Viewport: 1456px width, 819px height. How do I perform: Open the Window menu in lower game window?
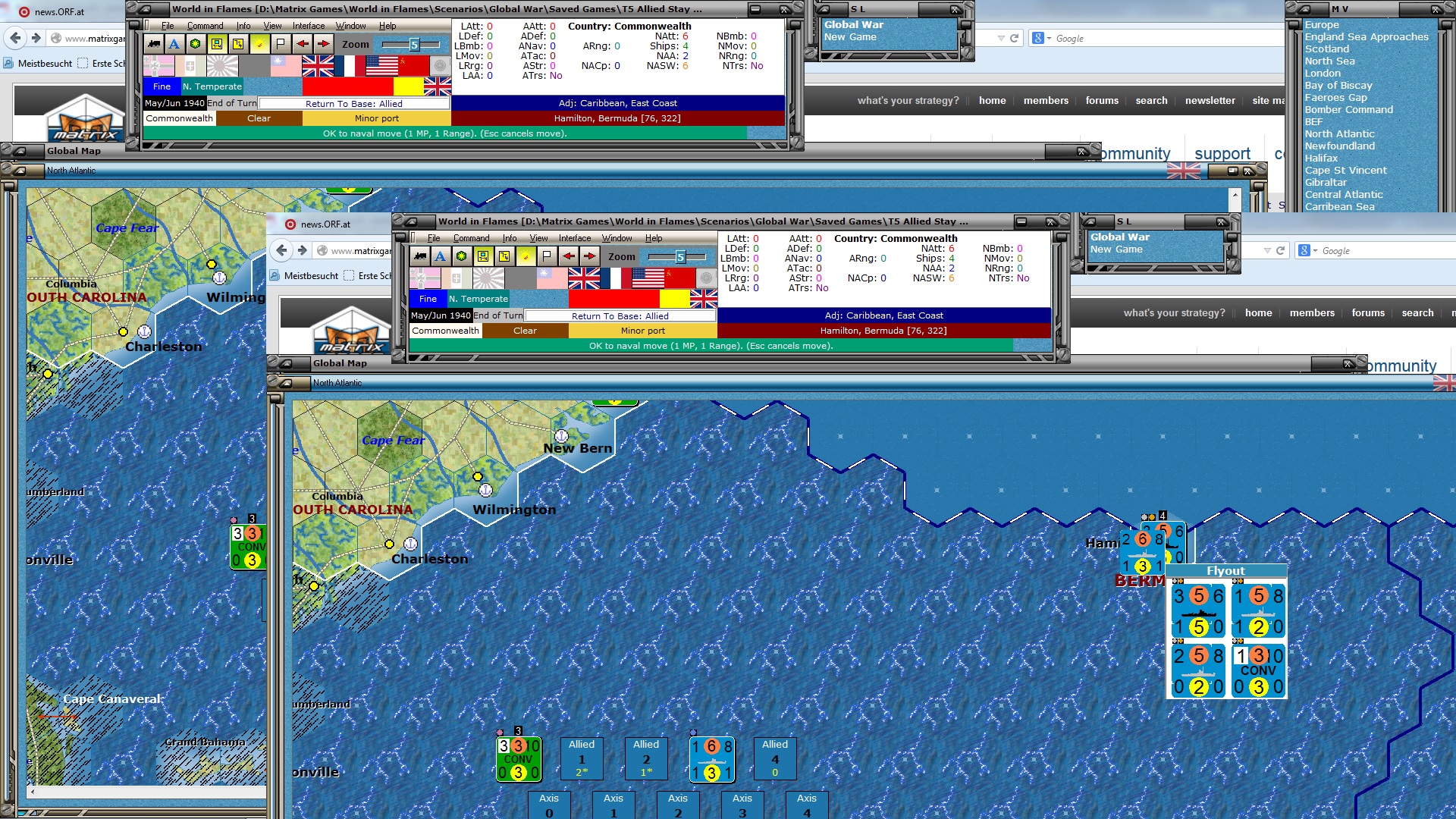pos(617,238)
